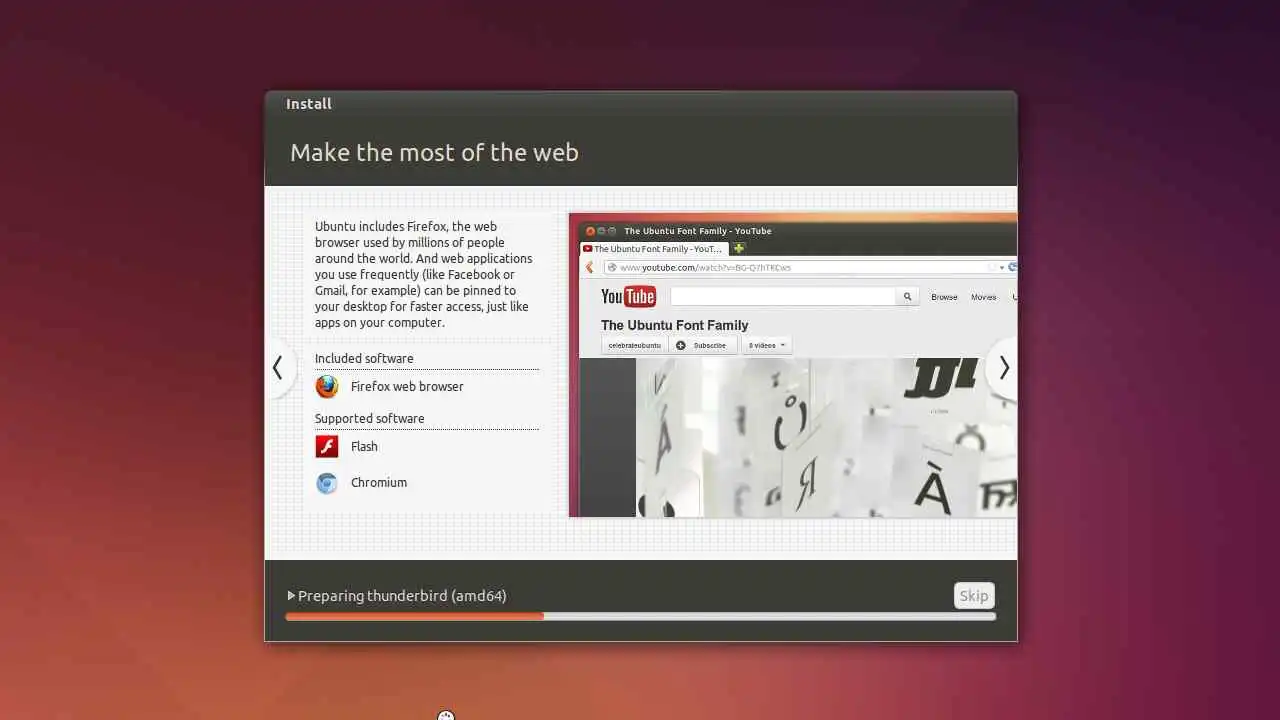Click the browser back arrow in slideshow
This screenshot has width=1280, height=720.
[x=589, y=267]
